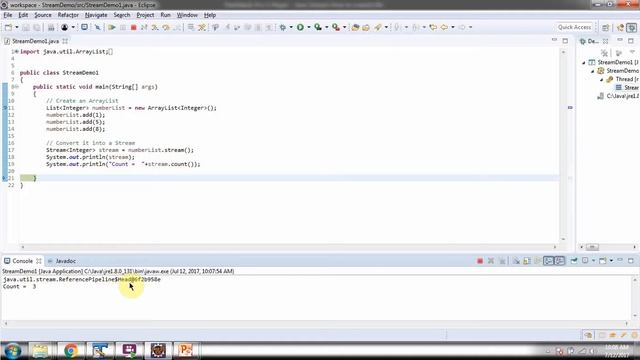The height and width of the screenshot is (360, 640).
Task: Select the StreamDemo1.java editor tab
Action: tap(35, 41)
